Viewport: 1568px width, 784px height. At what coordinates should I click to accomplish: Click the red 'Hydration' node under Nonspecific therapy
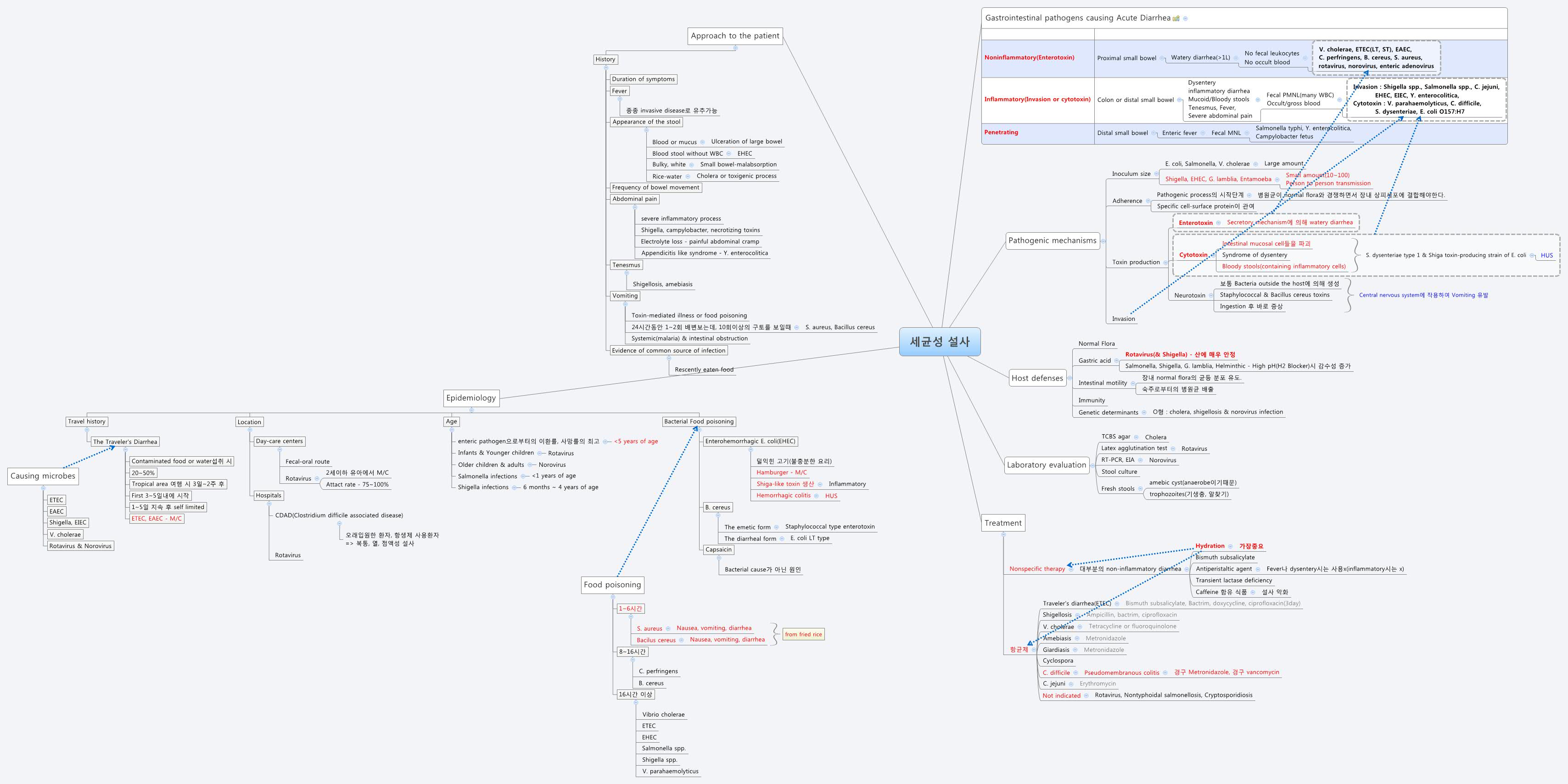click(x=1210, y=547)
